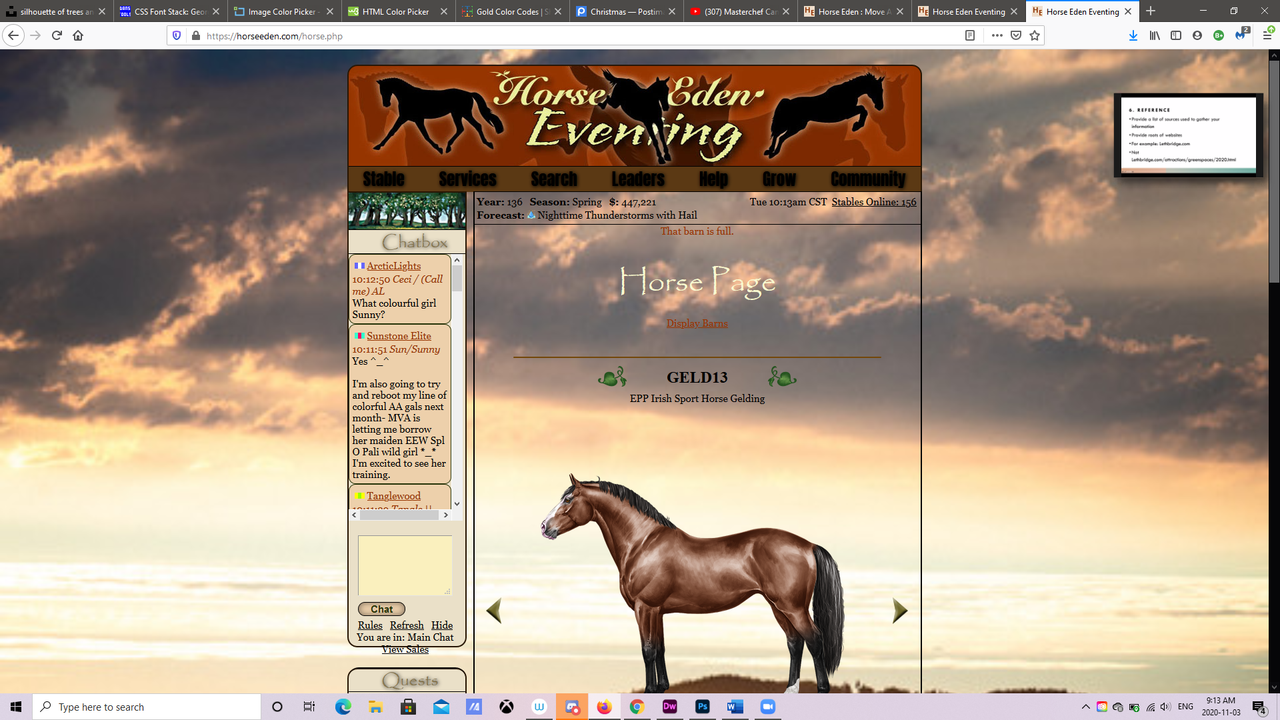
Task: Open Tanglewood profile link in chat
Action: point(393,496)
